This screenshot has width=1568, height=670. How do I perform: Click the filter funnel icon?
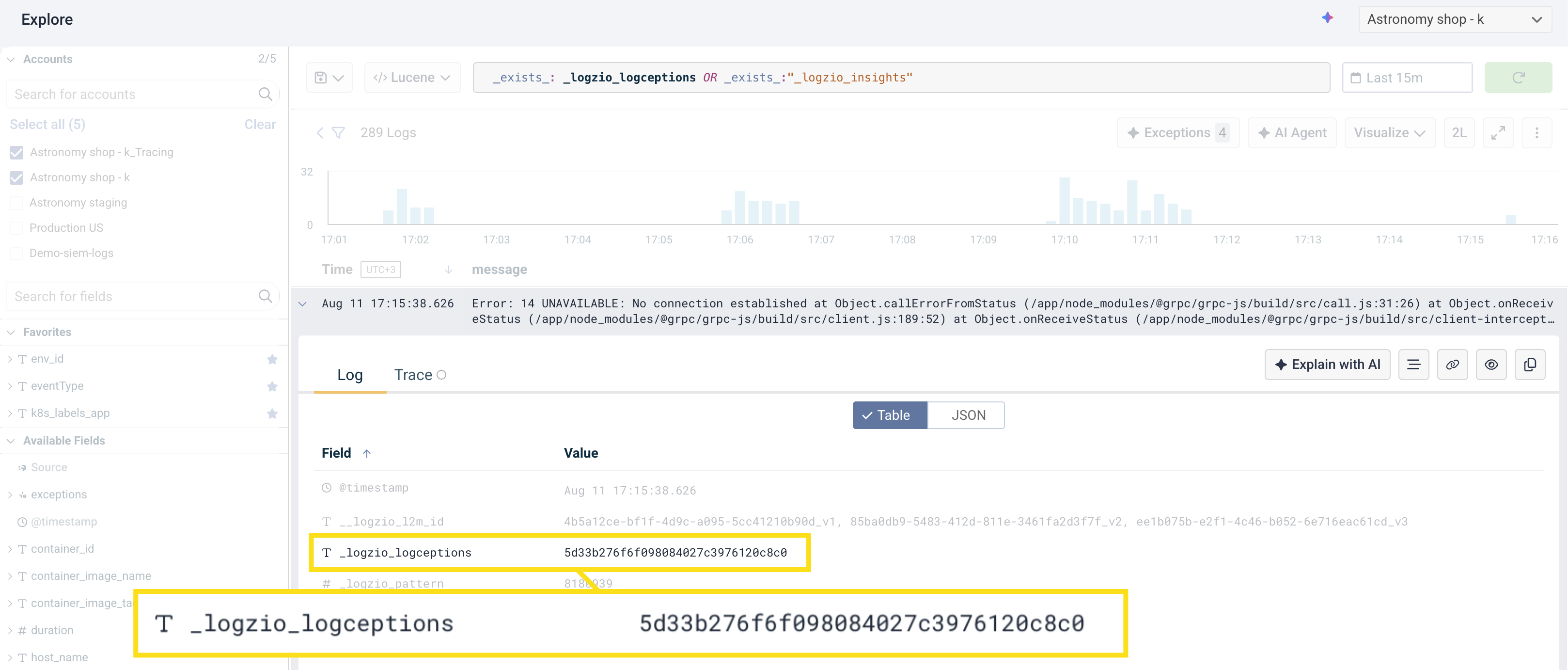(338, 133)
